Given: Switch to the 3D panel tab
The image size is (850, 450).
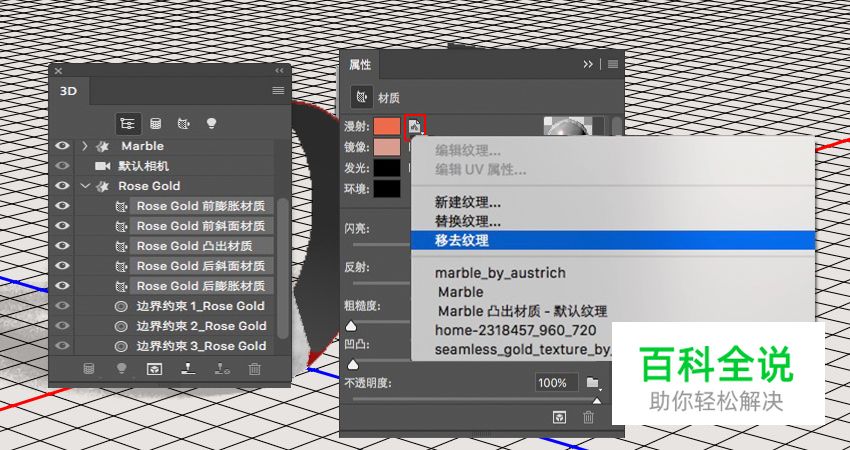Looking at the screenshot, I should tap(69, 91).
